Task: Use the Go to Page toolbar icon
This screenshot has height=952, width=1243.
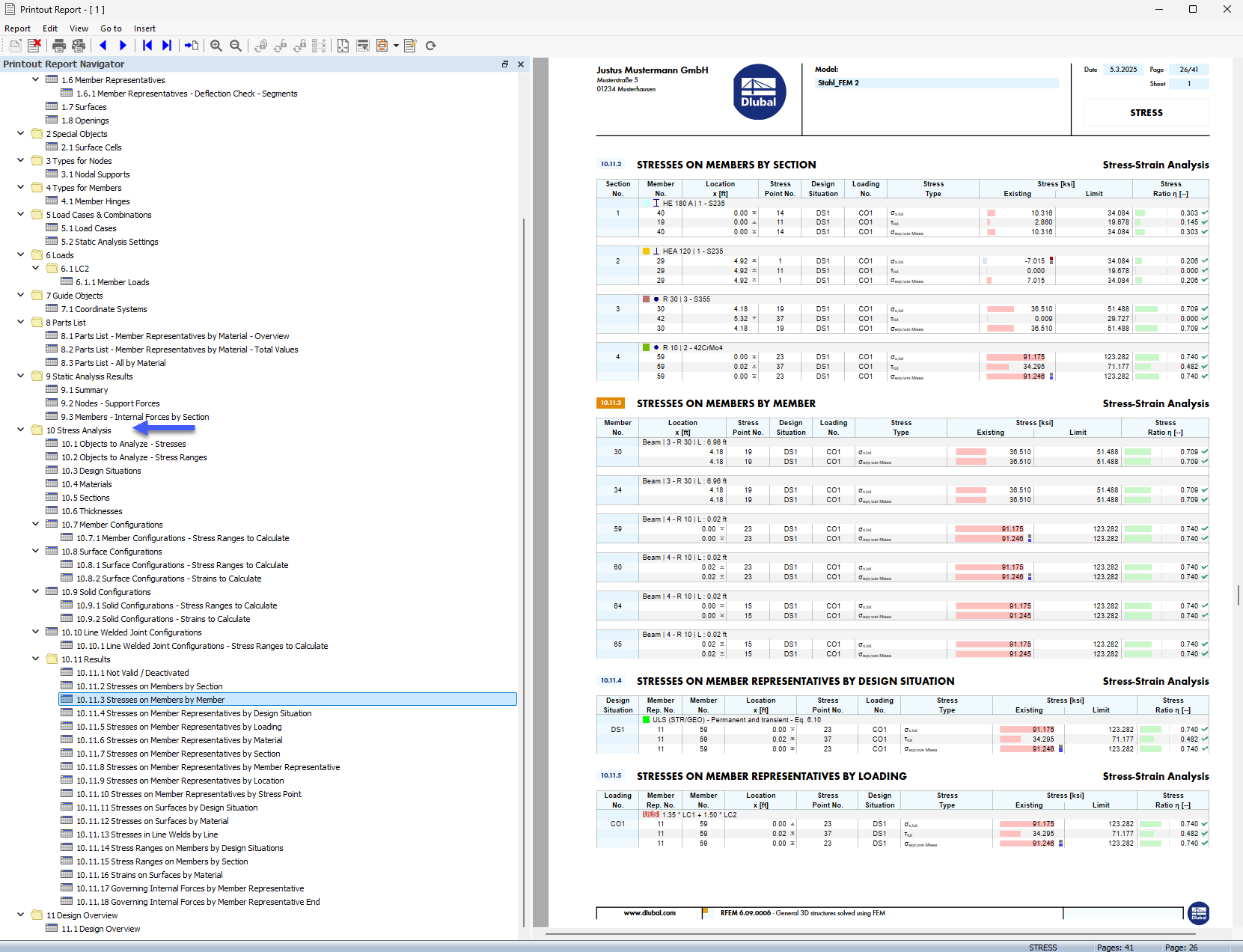Action: 192,46
